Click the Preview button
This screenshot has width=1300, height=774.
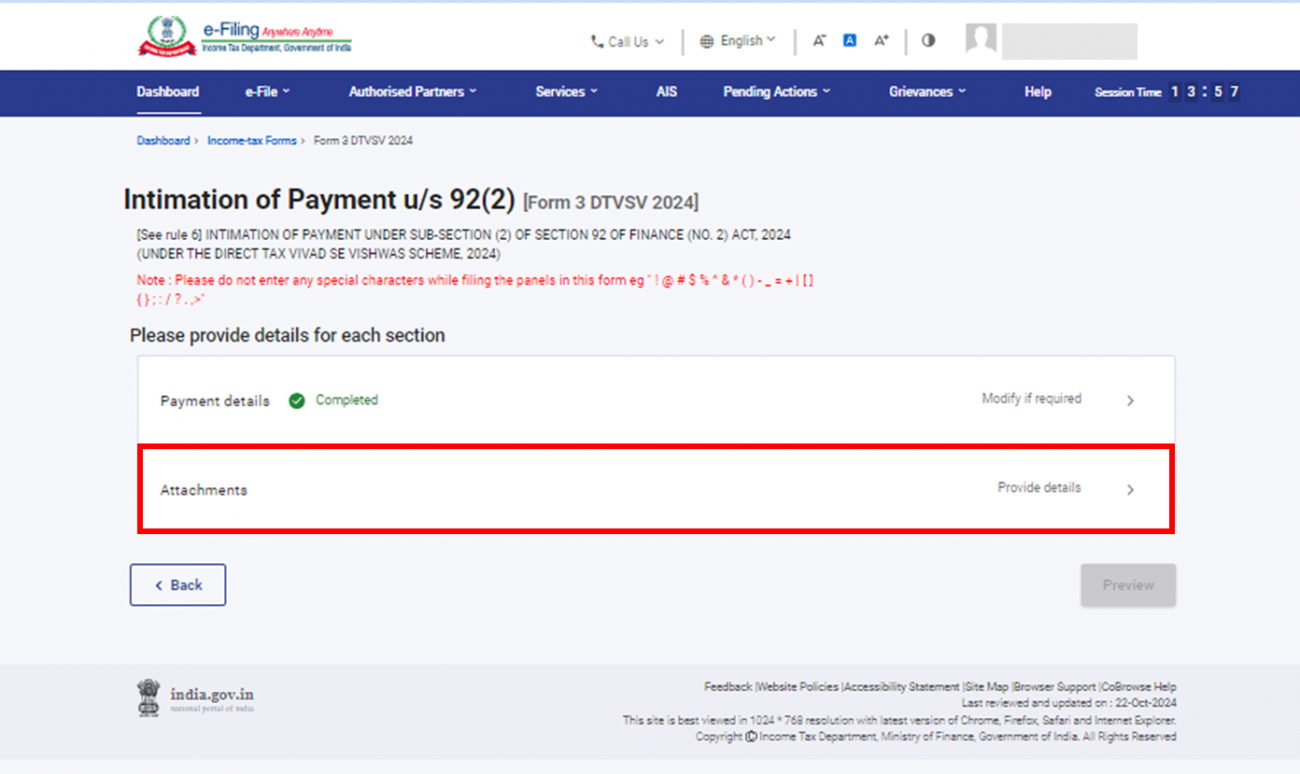click(x=1128, y=585)
